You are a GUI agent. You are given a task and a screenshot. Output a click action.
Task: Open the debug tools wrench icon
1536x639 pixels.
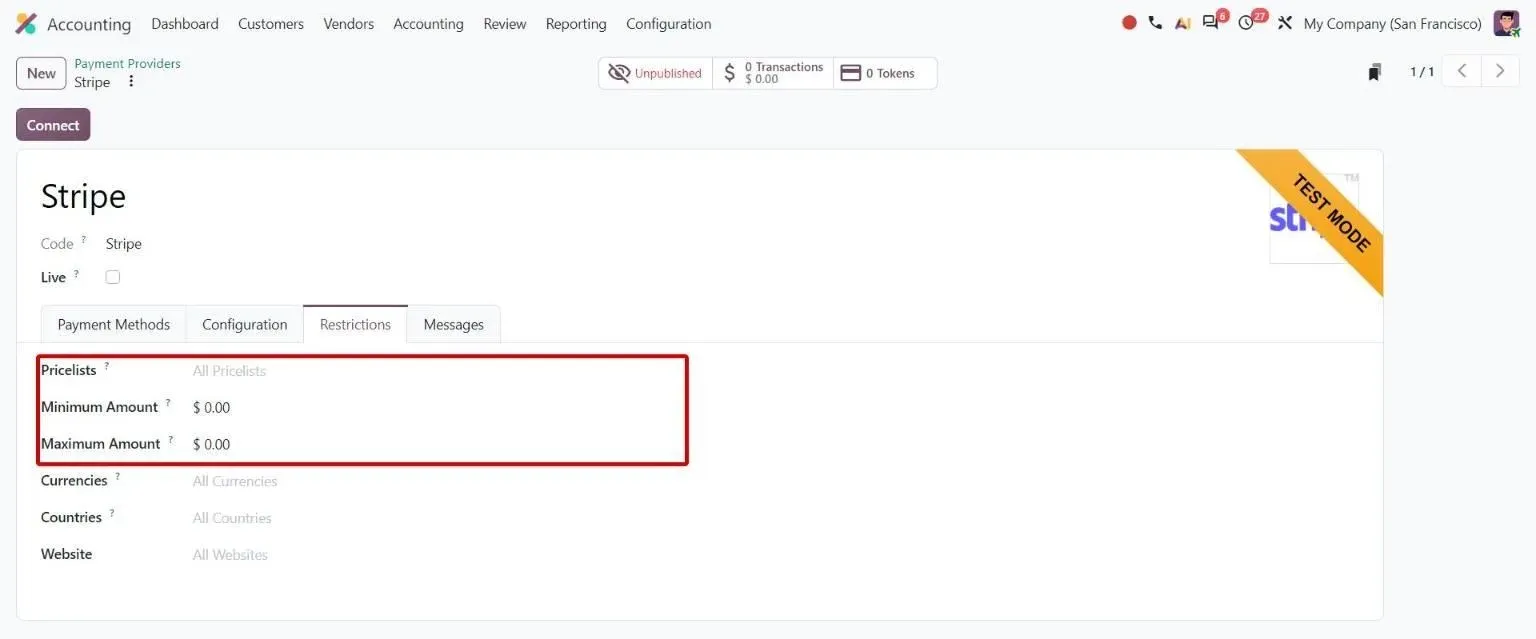(1285, 23)
